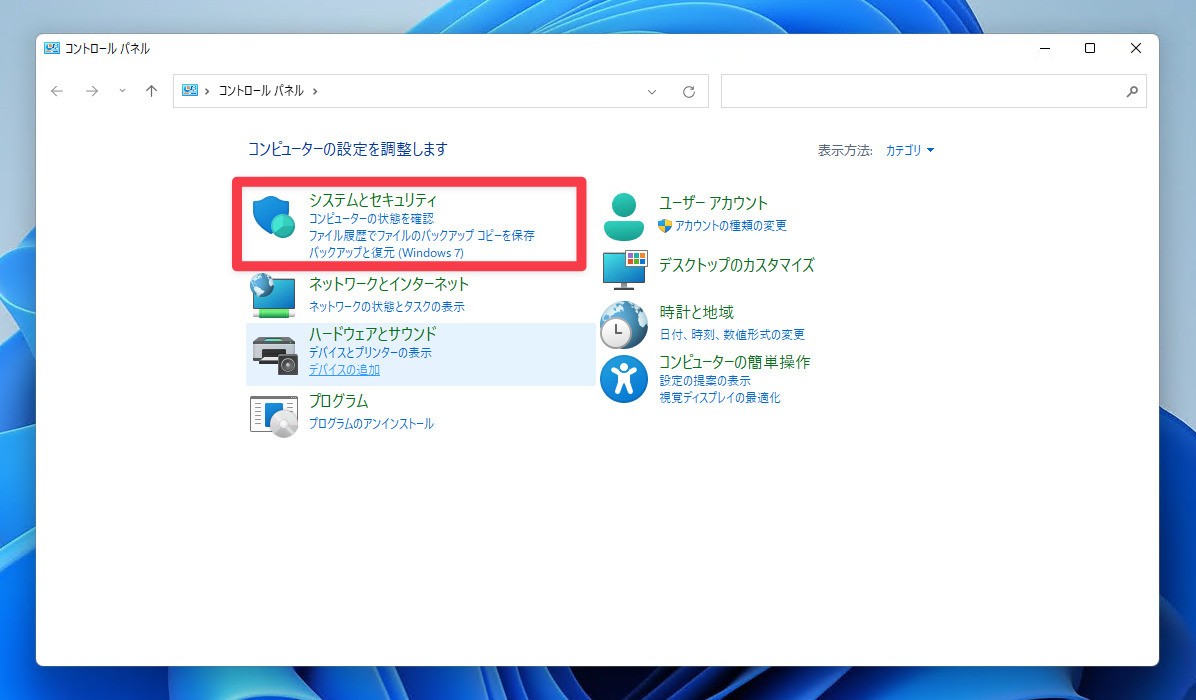
Task: Click the Control Panel title bar icon
Action: pyautogui.click(x=52, y=48)
